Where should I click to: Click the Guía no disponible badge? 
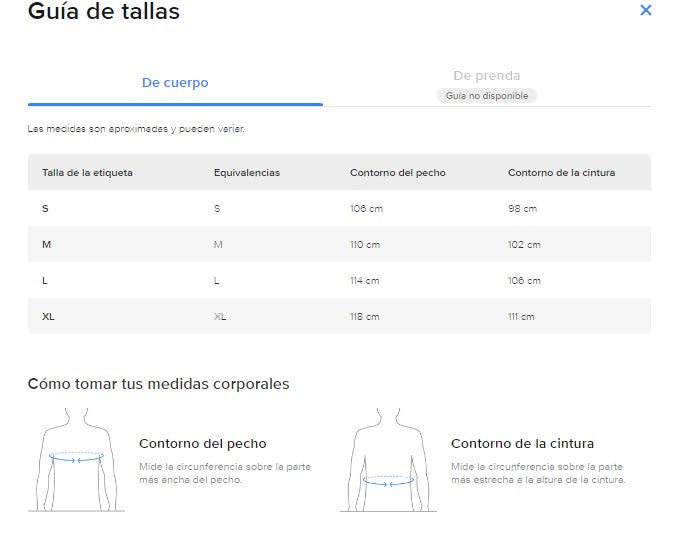click(487, 96)
